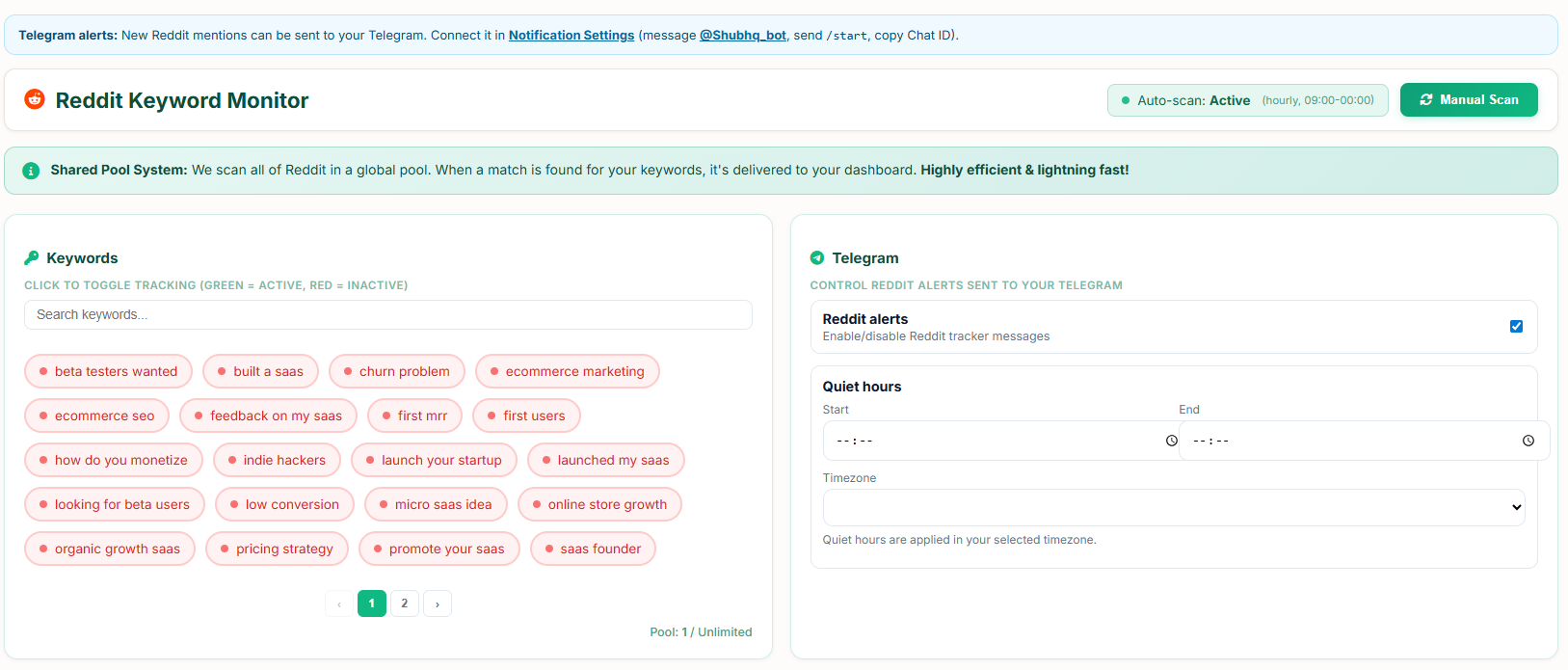Go to keywords page 2

point(405,603)
